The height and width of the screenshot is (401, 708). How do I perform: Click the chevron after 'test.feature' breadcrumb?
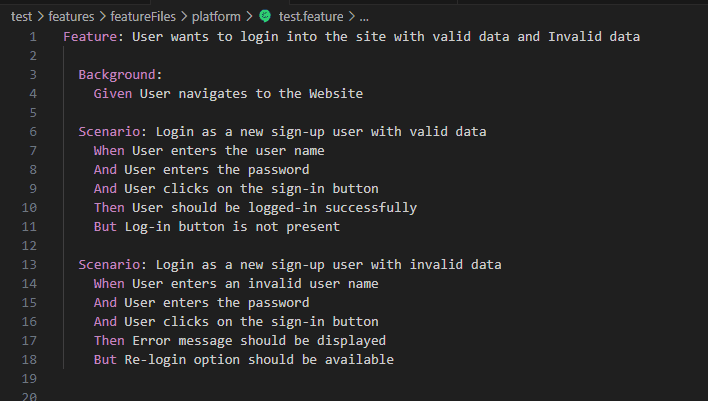tap(351, 17)
